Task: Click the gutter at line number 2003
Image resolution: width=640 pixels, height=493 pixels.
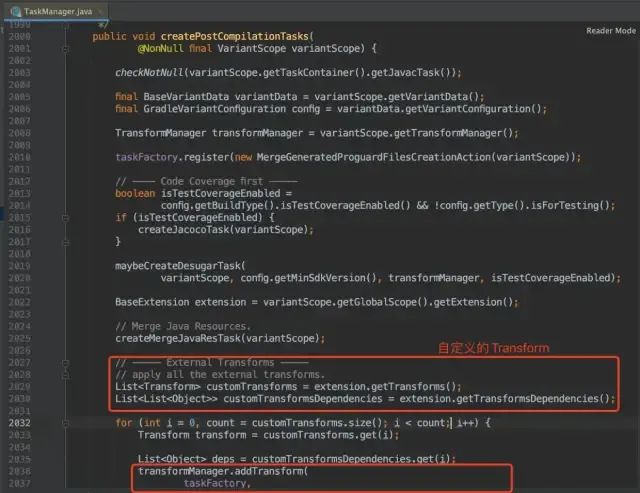Action: click(x=20, y=73)
